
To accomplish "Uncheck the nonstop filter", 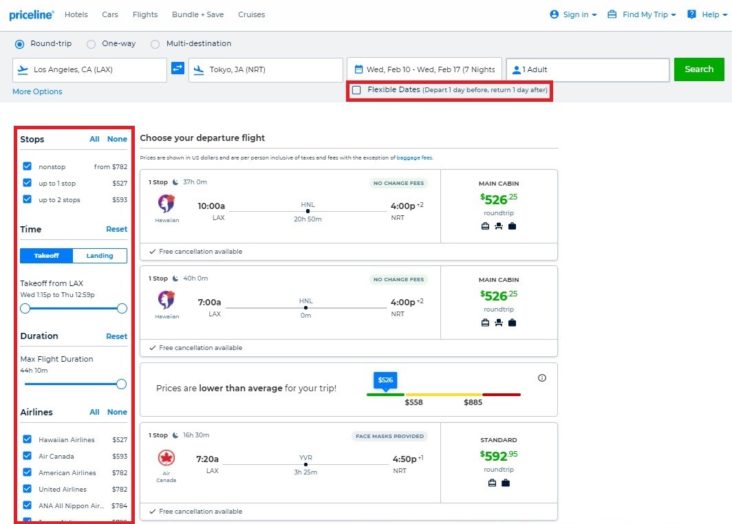I will (27, 166).
